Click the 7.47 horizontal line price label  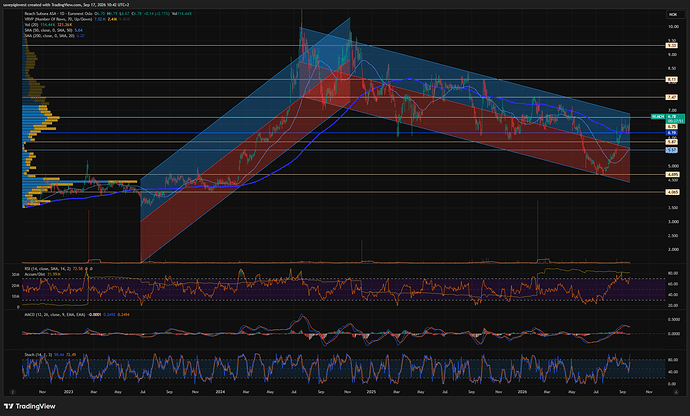[x=672, y=97]
